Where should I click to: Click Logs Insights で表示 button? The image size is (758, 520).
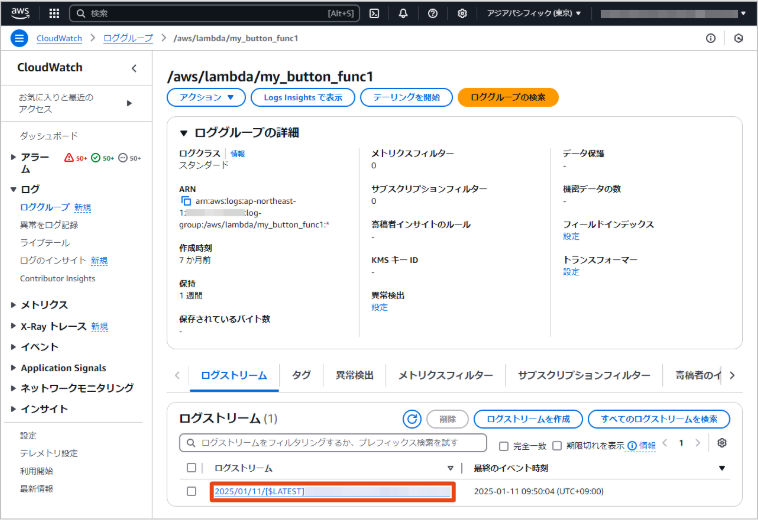[303, 97]
